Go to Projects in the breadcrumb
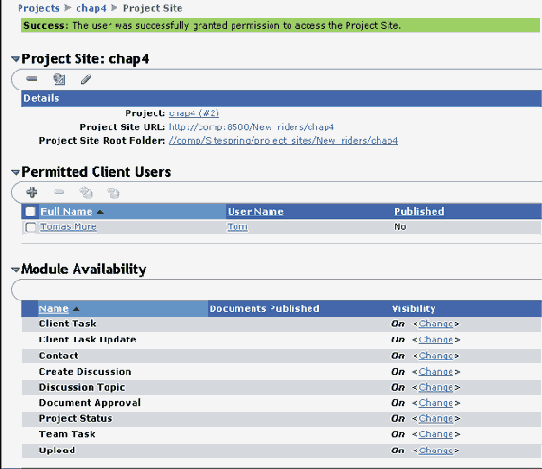 click(39, 8)
